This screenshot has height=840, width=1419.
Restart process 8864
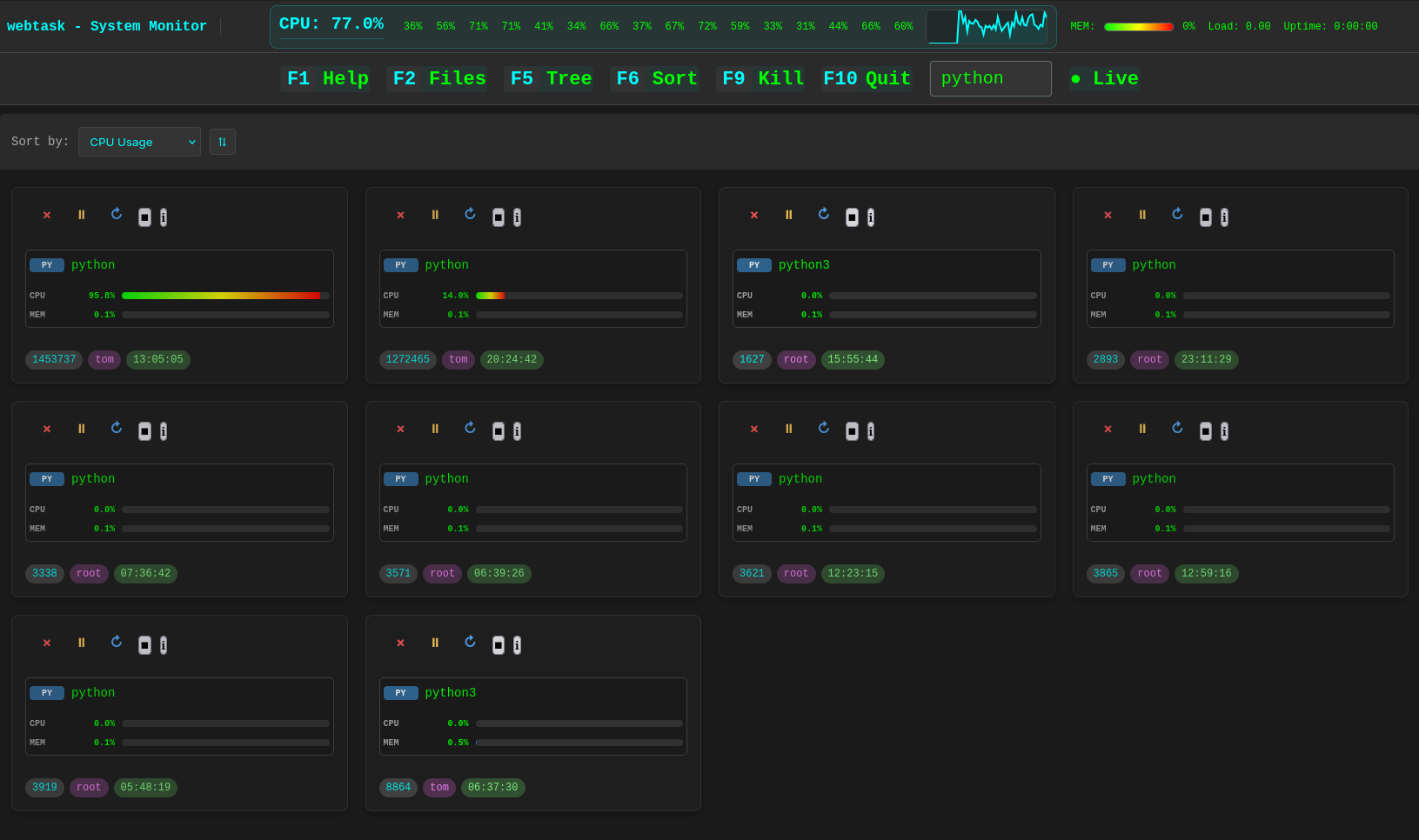[470, 642]
